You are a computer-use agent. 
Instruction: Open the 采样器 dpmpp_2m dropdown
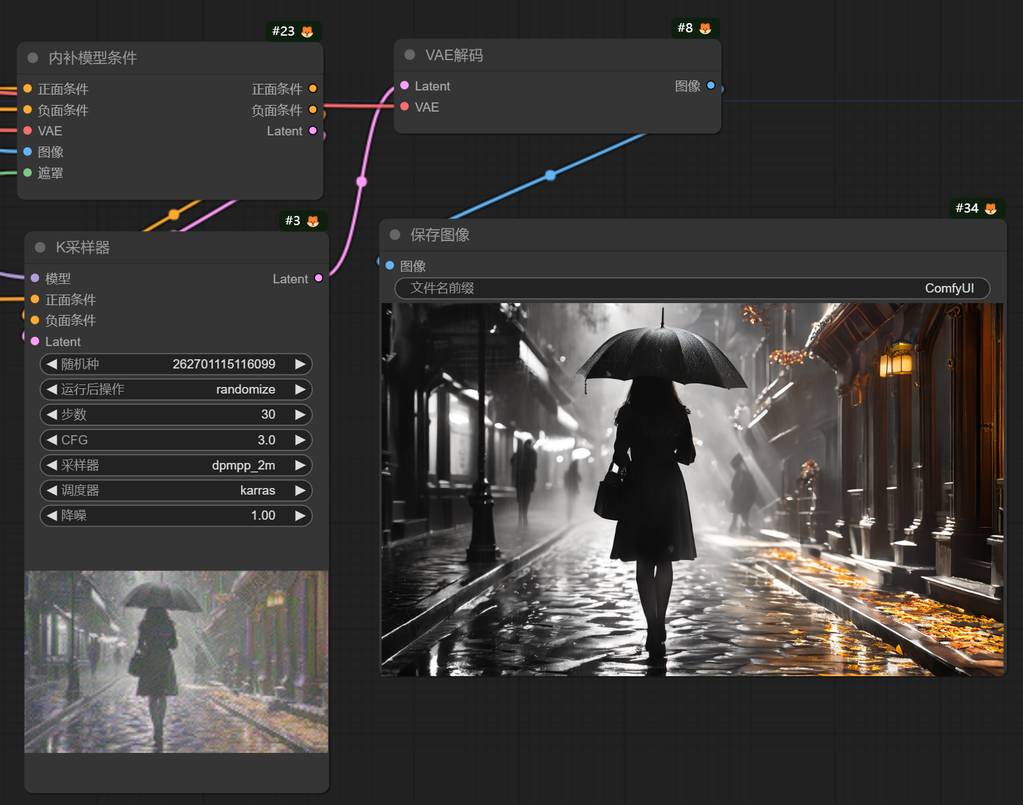175,465
